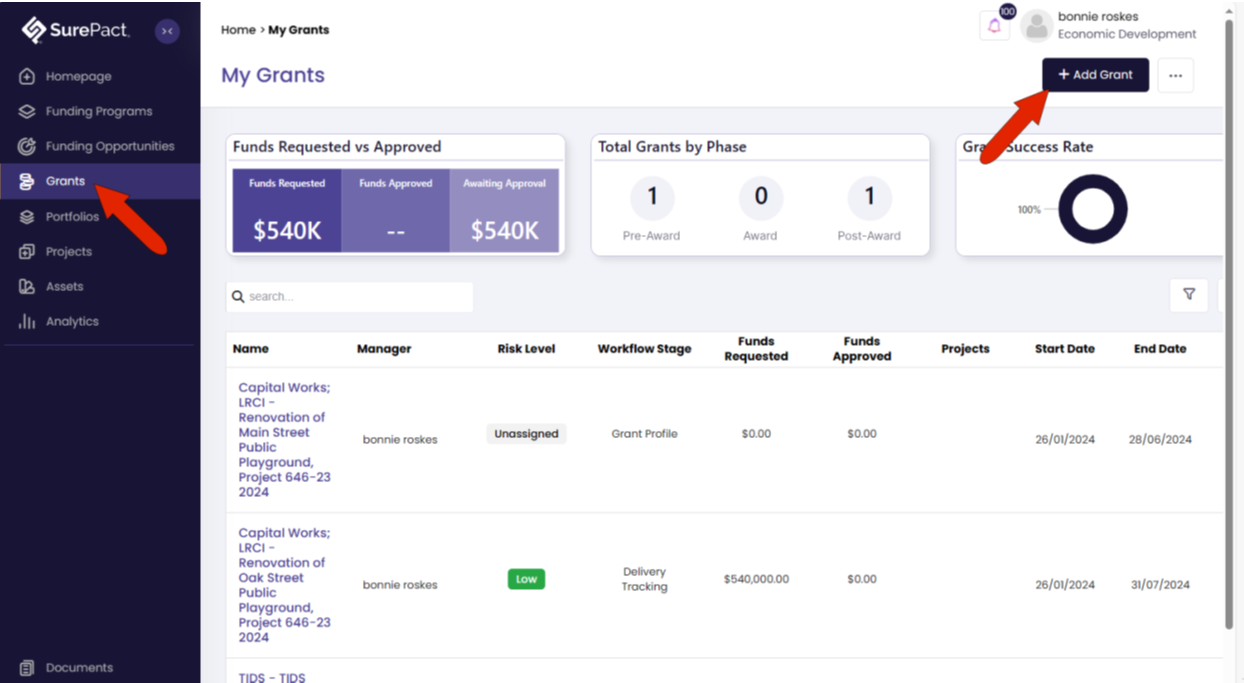This screenshot has height=683, width=1244.
Task: Open the Oak Street Public Playground grant
Action: 285,585
